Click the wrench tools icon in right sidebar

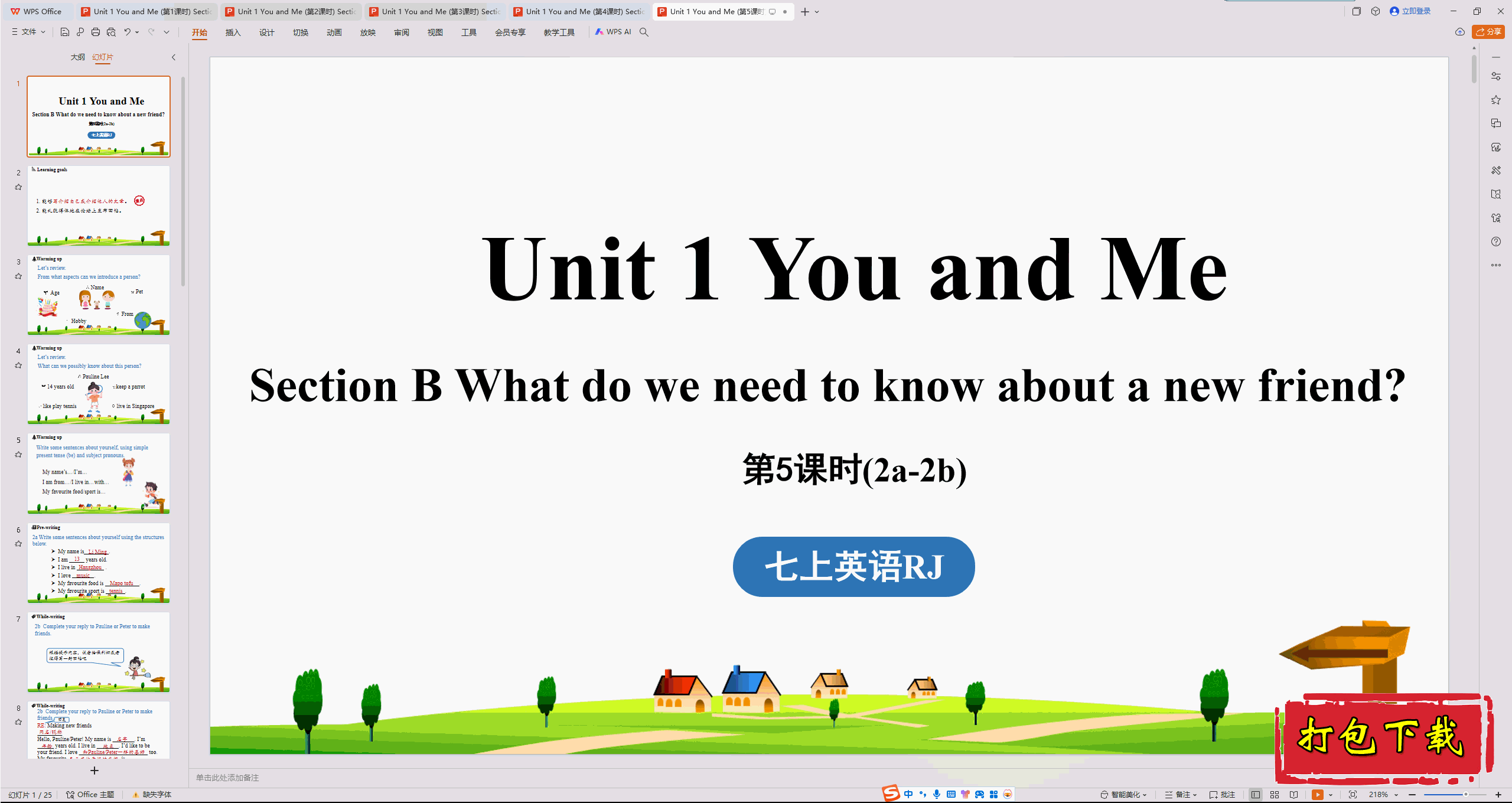[x=1496, y=171]
